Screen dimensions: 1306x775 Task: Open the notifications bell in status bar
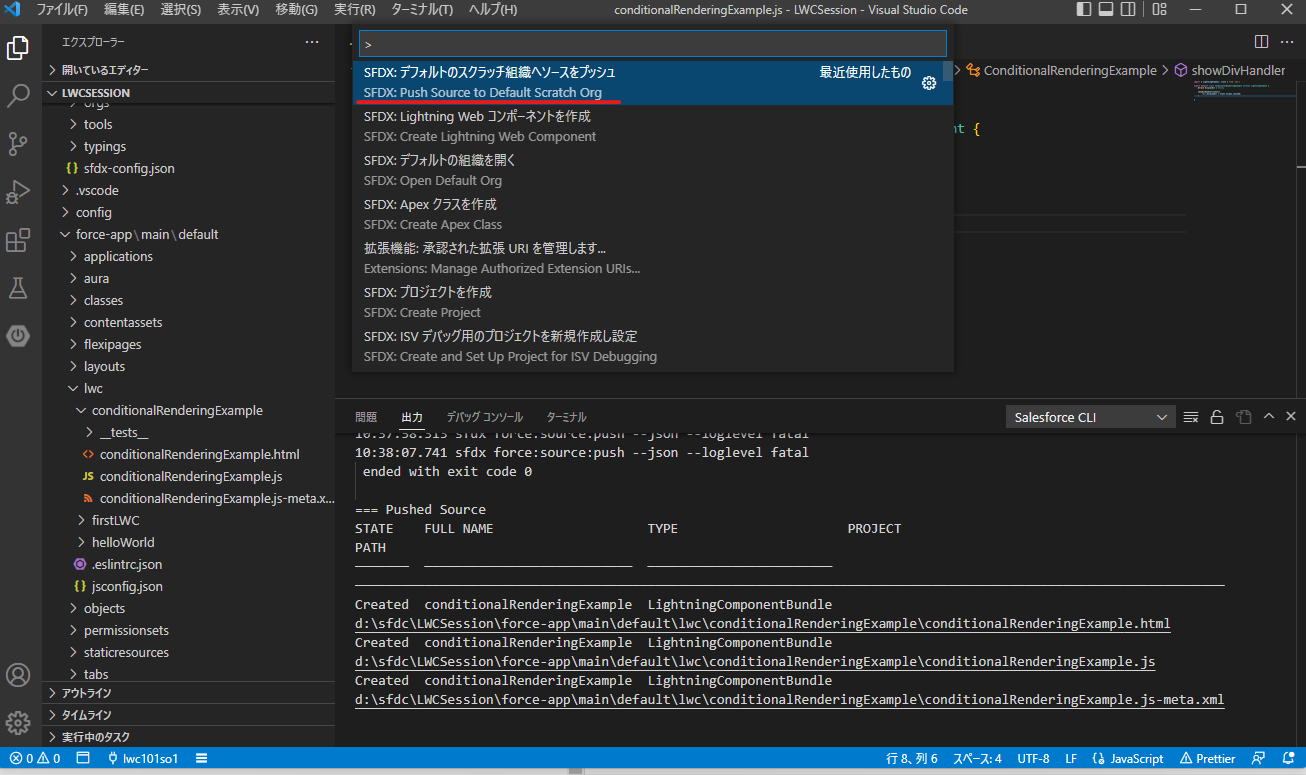(1289, 759)
